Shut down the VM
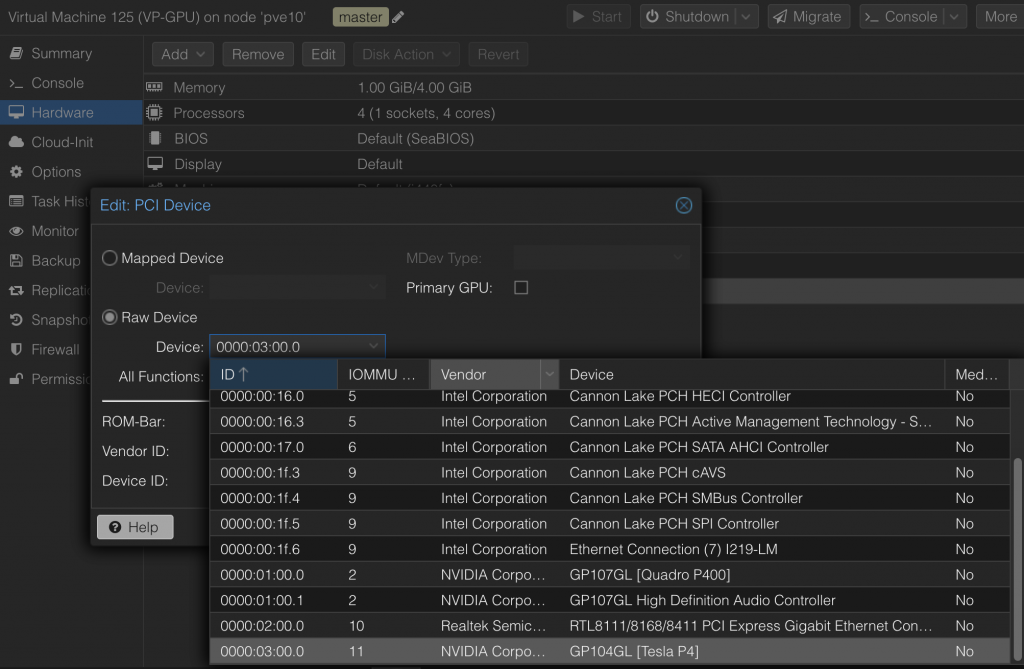 [688, 17]
